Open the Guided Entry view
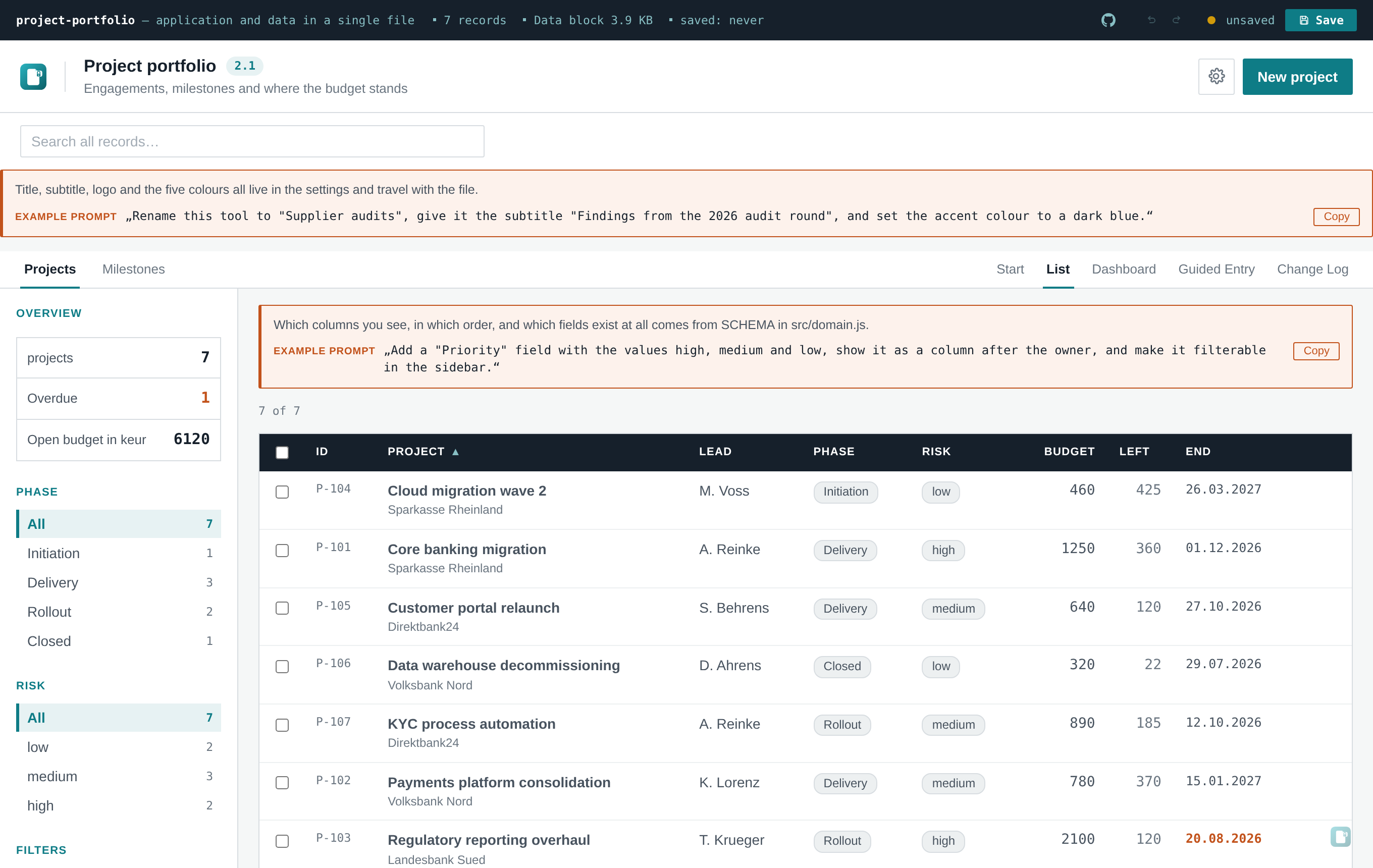 (1216, 269)
